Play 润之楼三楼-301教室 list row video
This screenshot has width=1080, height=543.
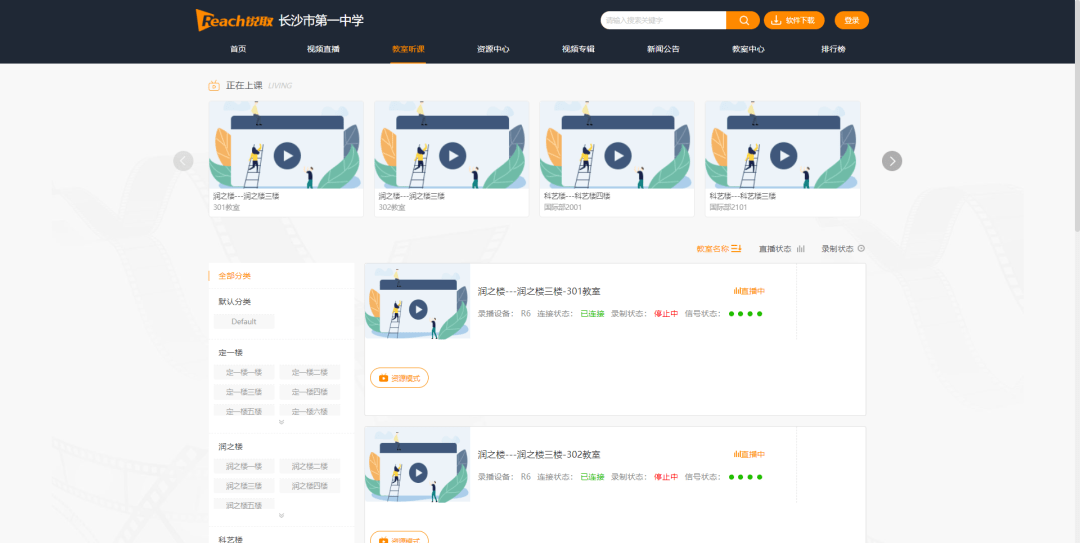coord(418,309)
